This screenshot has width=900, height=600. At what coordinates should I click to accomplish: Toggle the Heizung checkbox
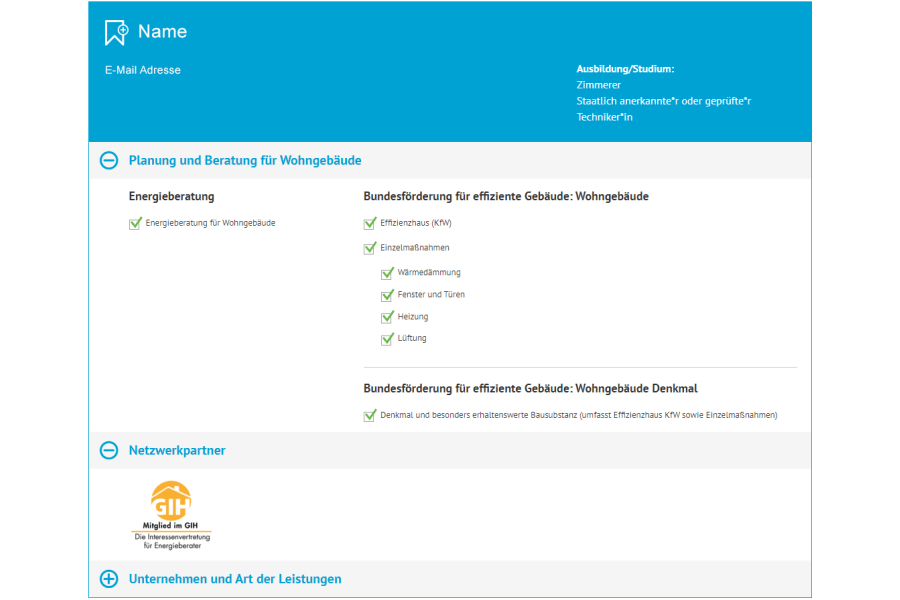tap(387, 317)
